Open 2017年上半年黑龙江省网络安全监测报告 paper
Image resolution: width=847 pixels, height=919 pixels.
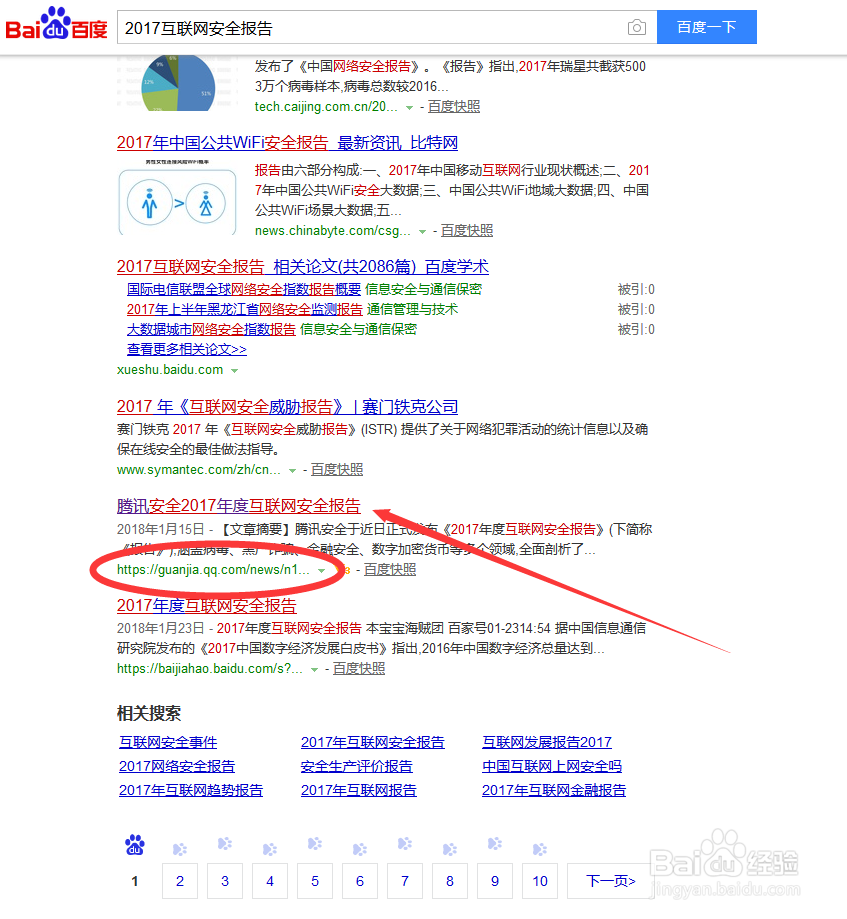coord(244,309)
